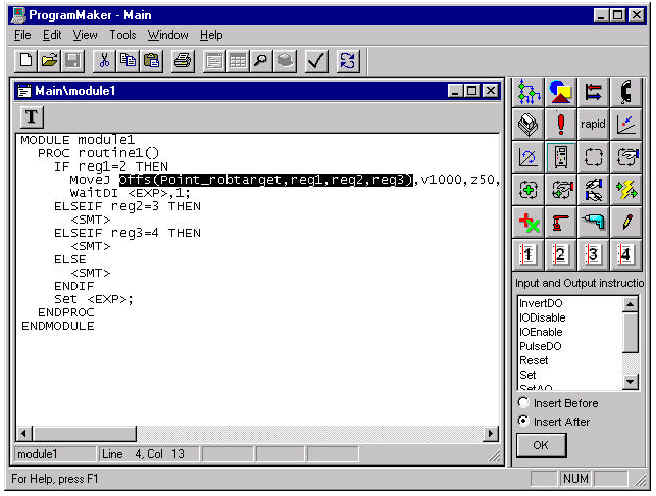Click the code editor scroll left arrow
Viewport: 656px width, 496px height.
tap(23, 434)
